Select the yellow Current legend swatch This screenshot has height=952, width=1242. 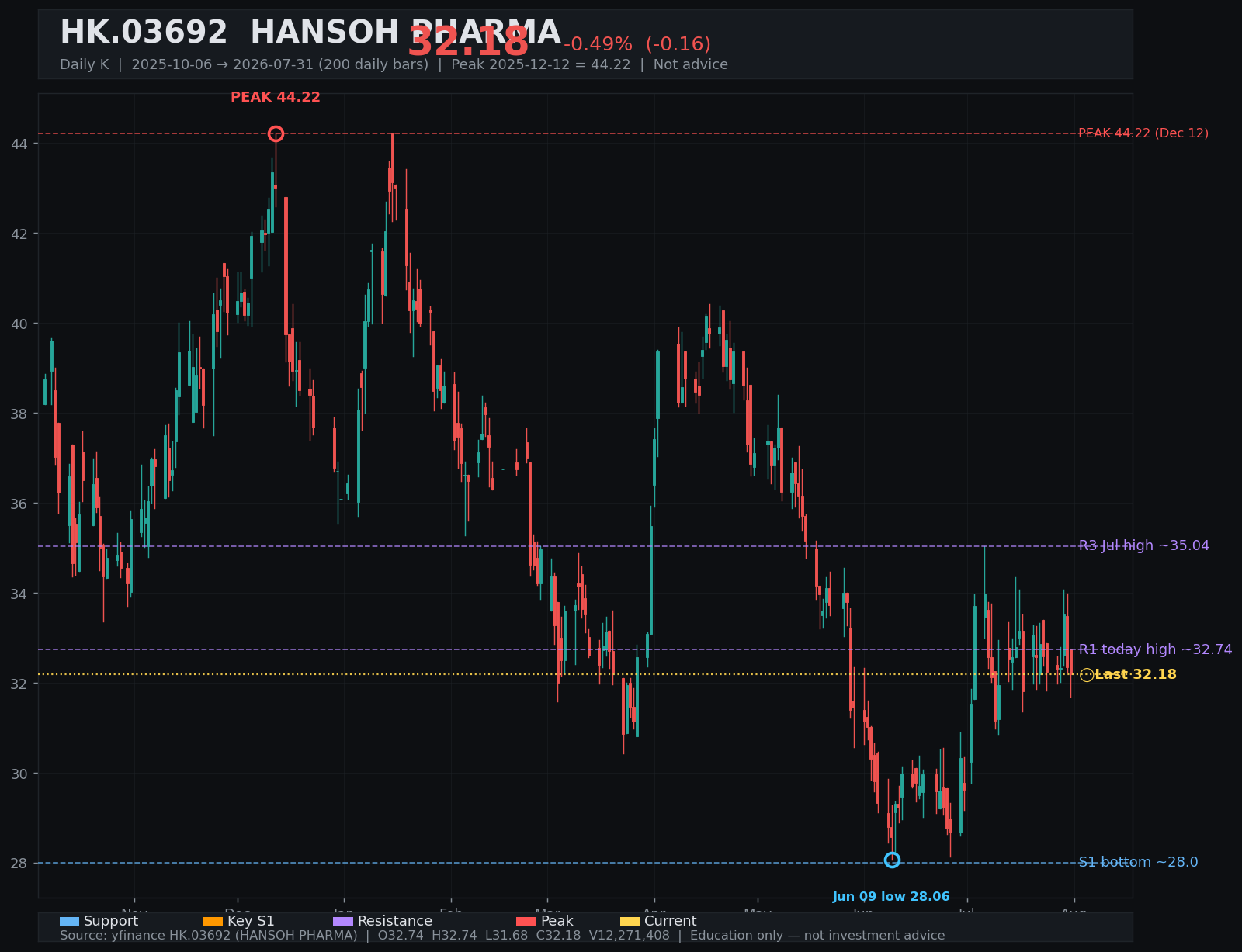coord(630,922)
